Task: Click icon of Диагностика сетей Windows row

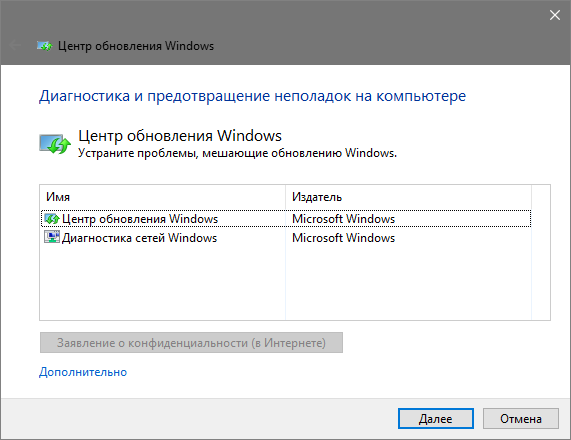Action: coord(52,237)
